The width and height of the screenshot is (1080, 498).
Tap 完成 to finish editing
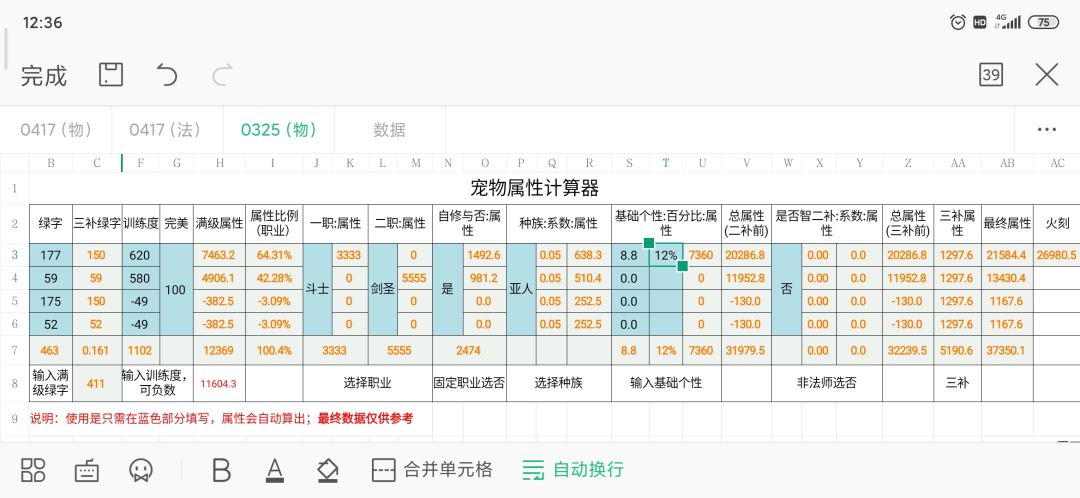coord(43,75)
